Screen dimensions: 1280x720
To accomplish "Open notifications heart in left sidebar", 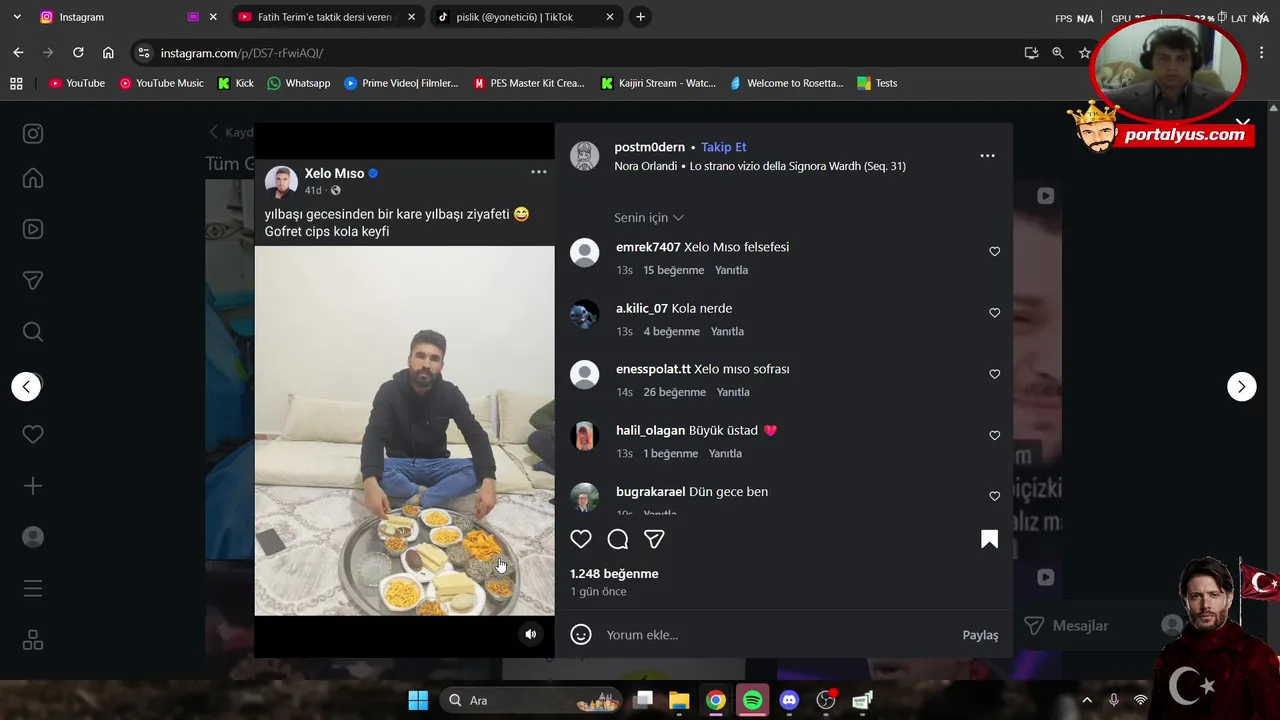I will (33, 434).
